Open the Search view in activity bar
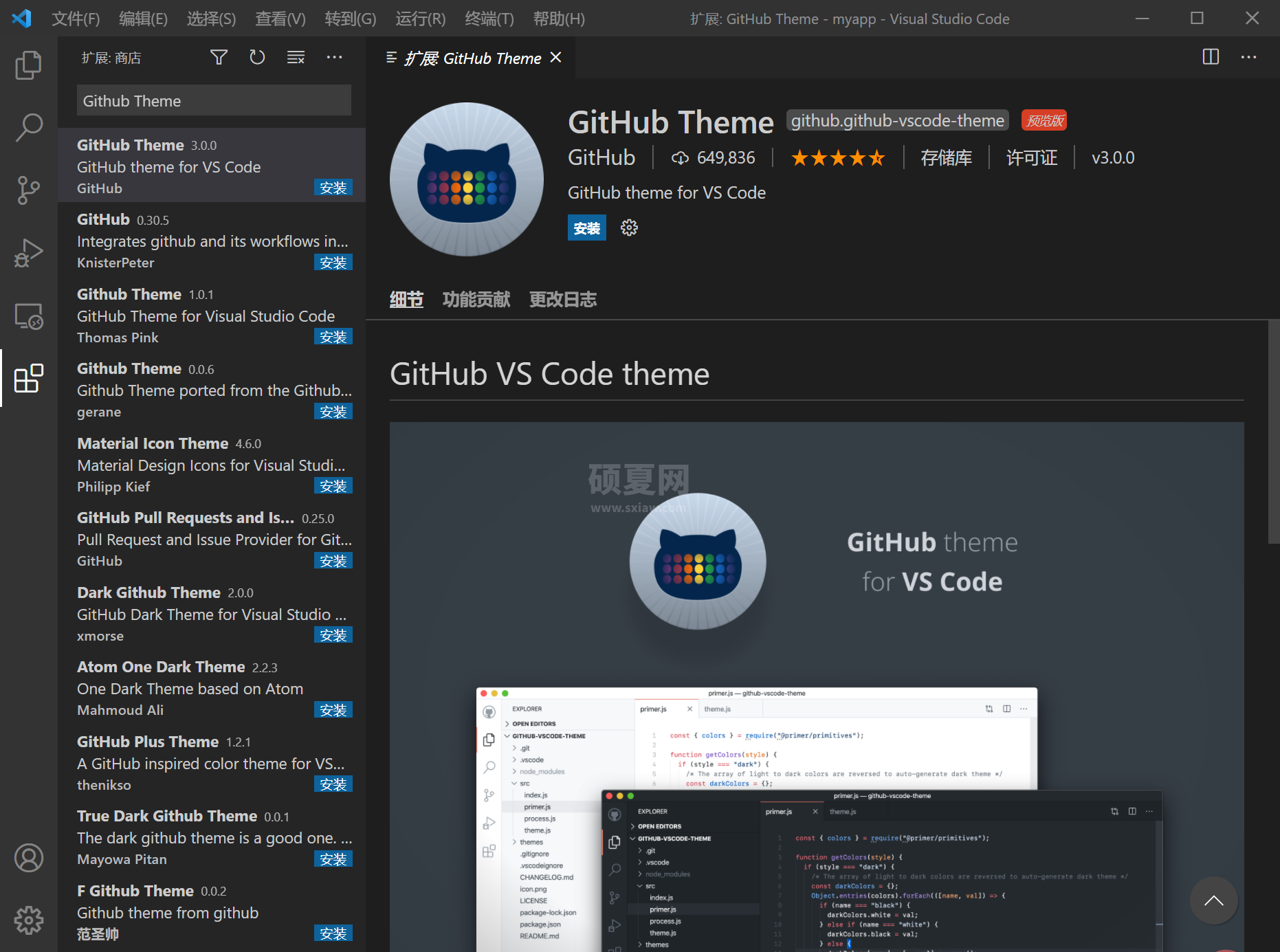 point(28,127)
